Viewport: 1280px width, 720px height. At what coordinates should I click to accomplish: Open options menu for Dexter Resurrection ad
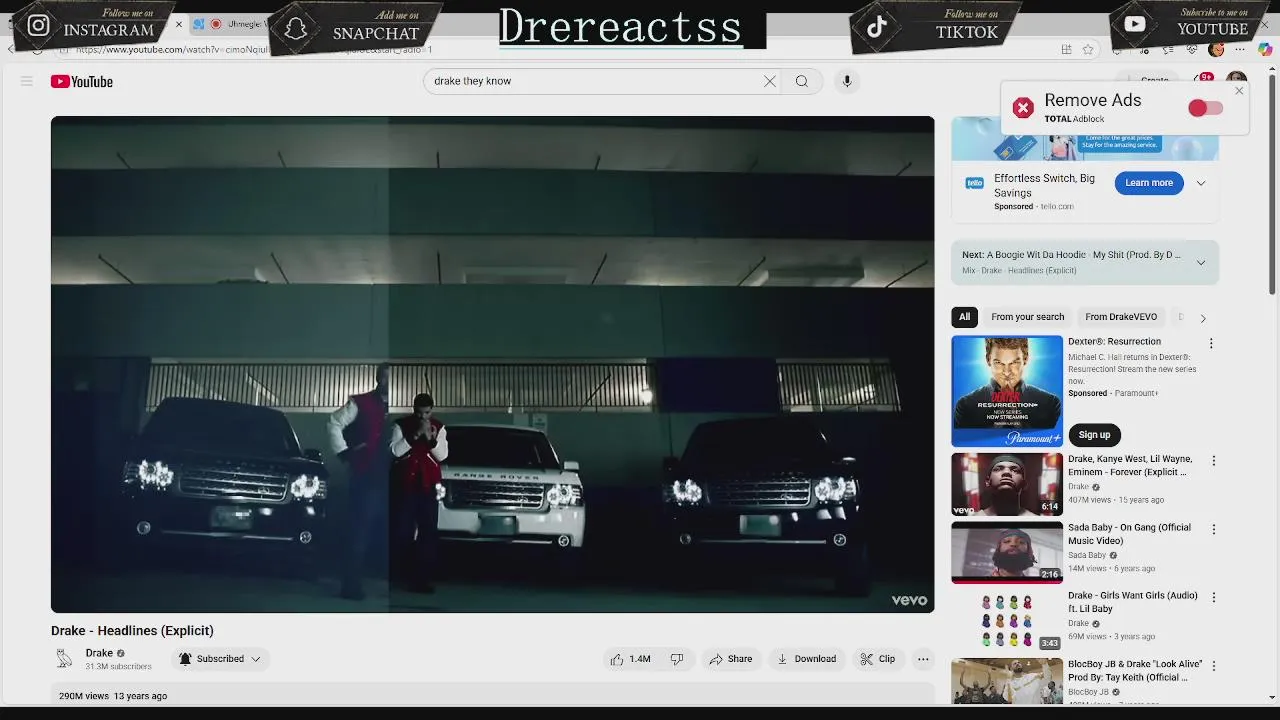point(1211,343)
